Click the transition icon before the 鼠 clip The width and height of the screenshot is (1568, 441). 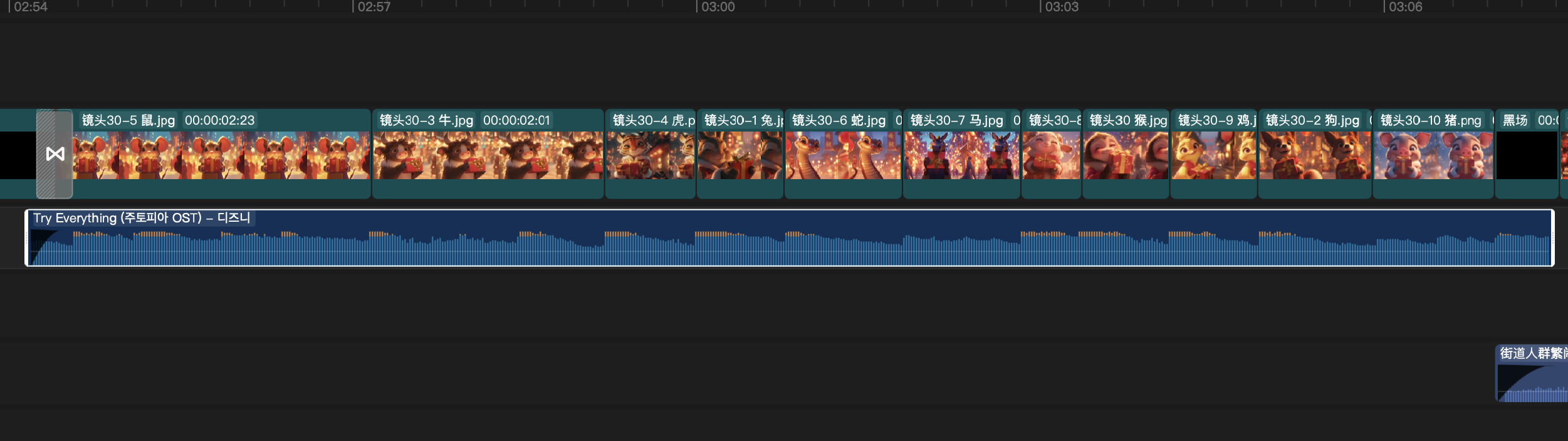(55, 154)
